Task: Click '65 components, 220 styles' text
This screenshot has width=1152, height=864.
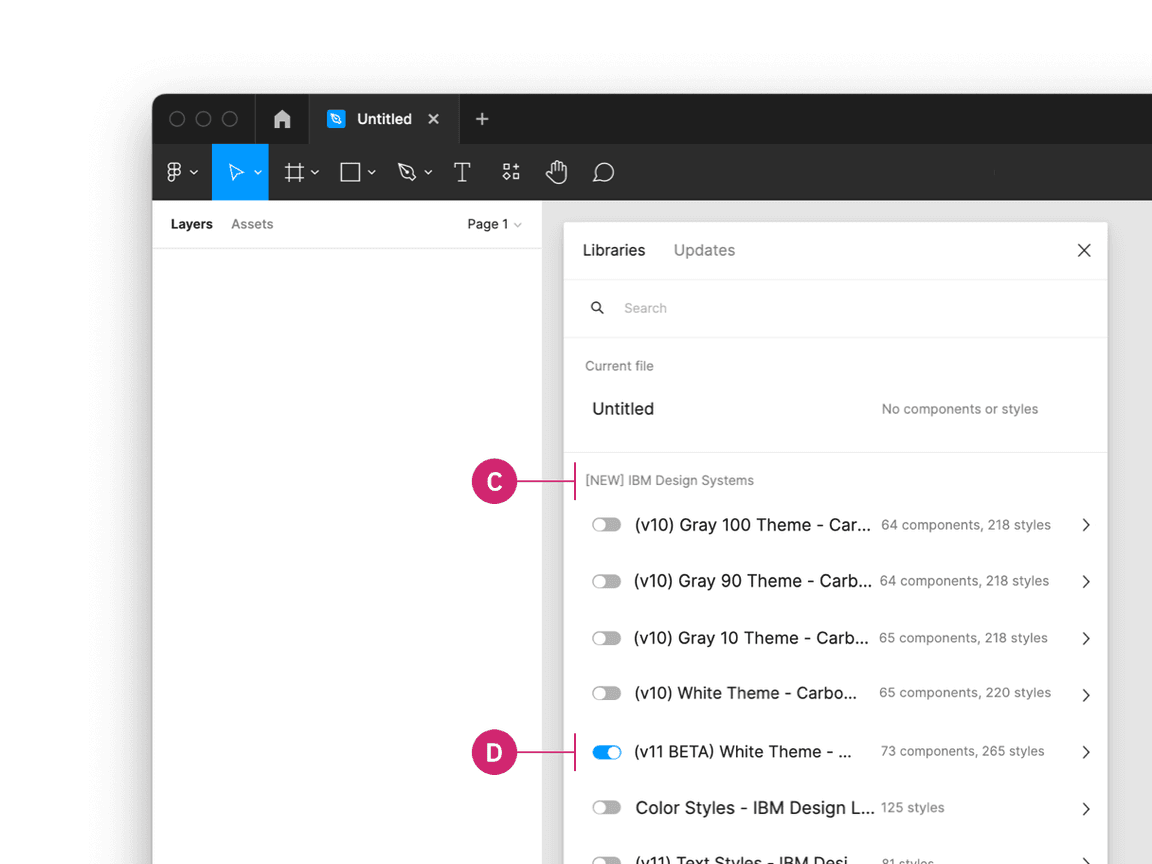Action: 965,693
